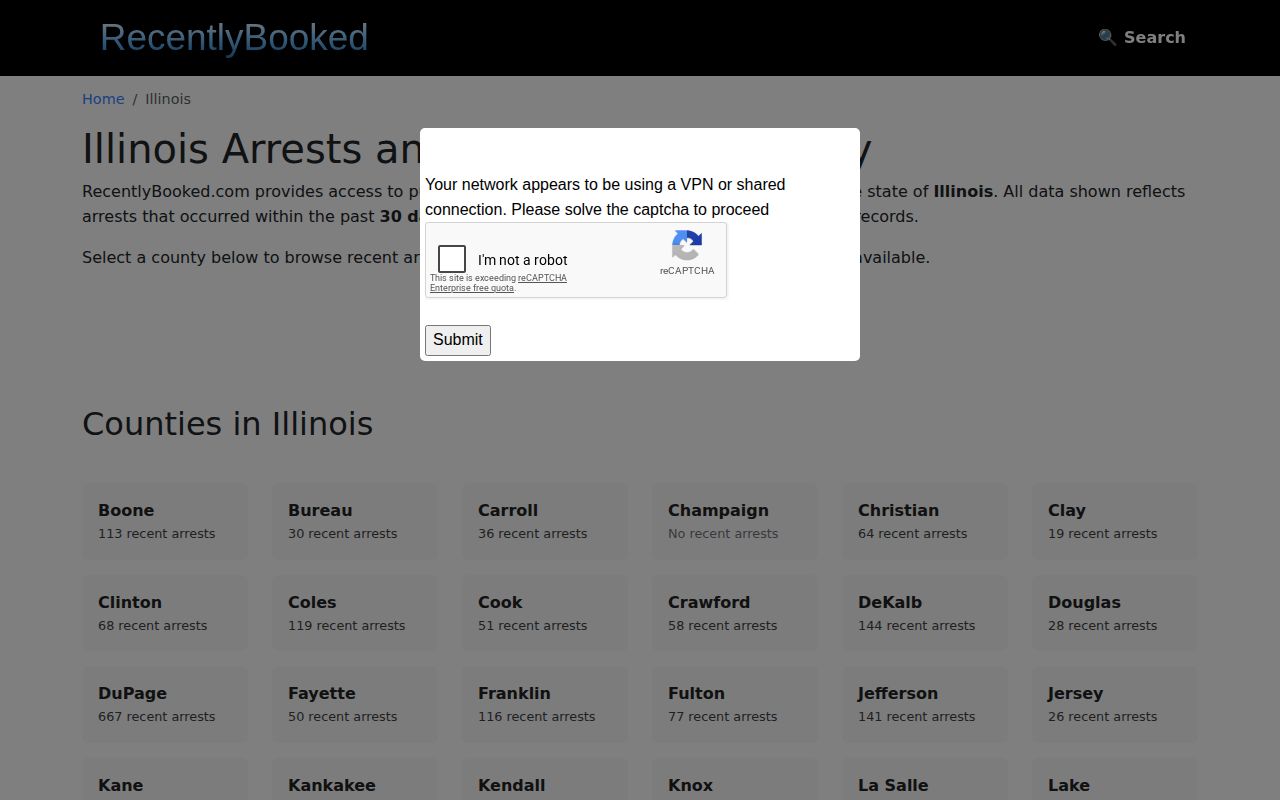Go to Home breadcrumb link
Screen dimensions: 1280x800
(x=103, y=99)
